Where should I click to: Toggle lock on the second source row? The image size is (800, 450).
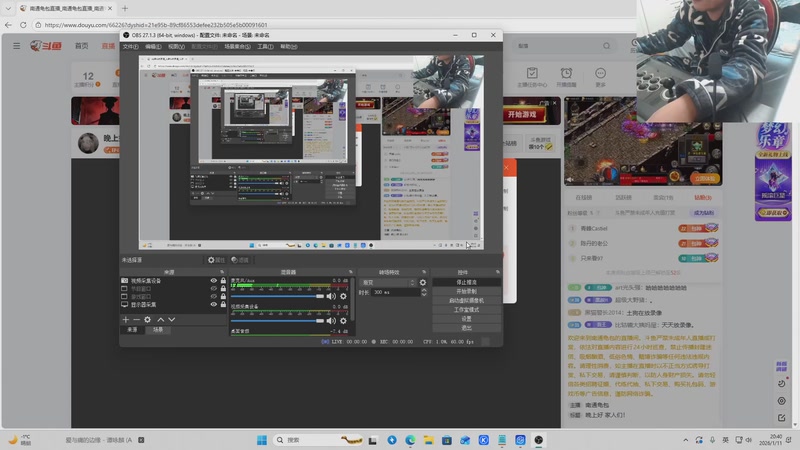click(223, 288)
